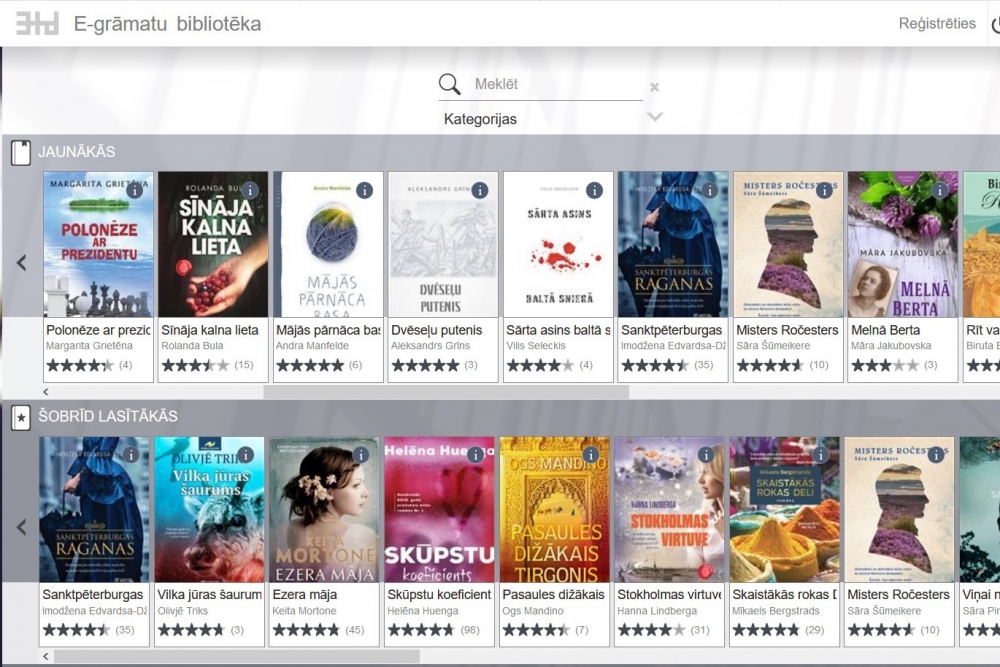
Task: Open info for Pasaules dižākais tirgonis
Action: tap(591, 455)
